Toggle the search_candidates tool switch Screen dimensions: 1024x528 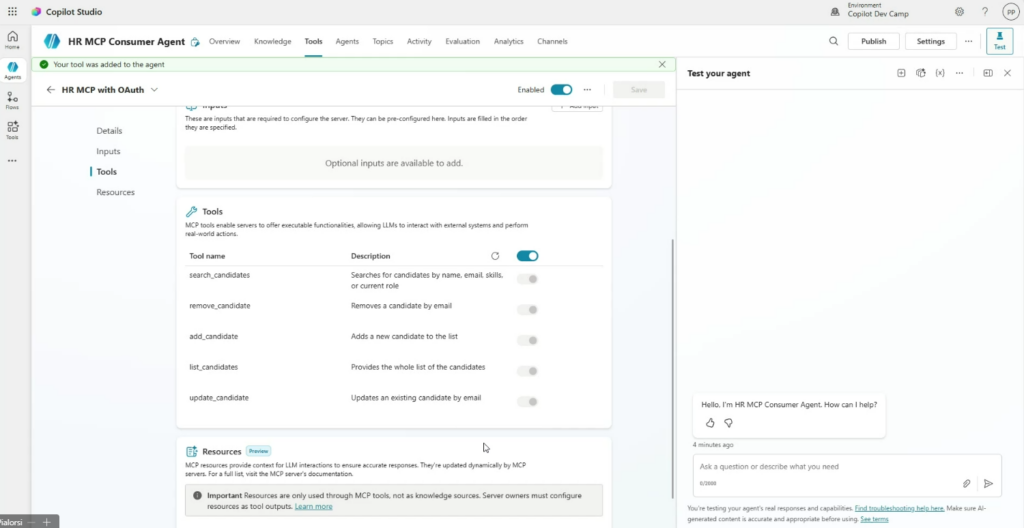pyautogui.click(x=527, y=279)
